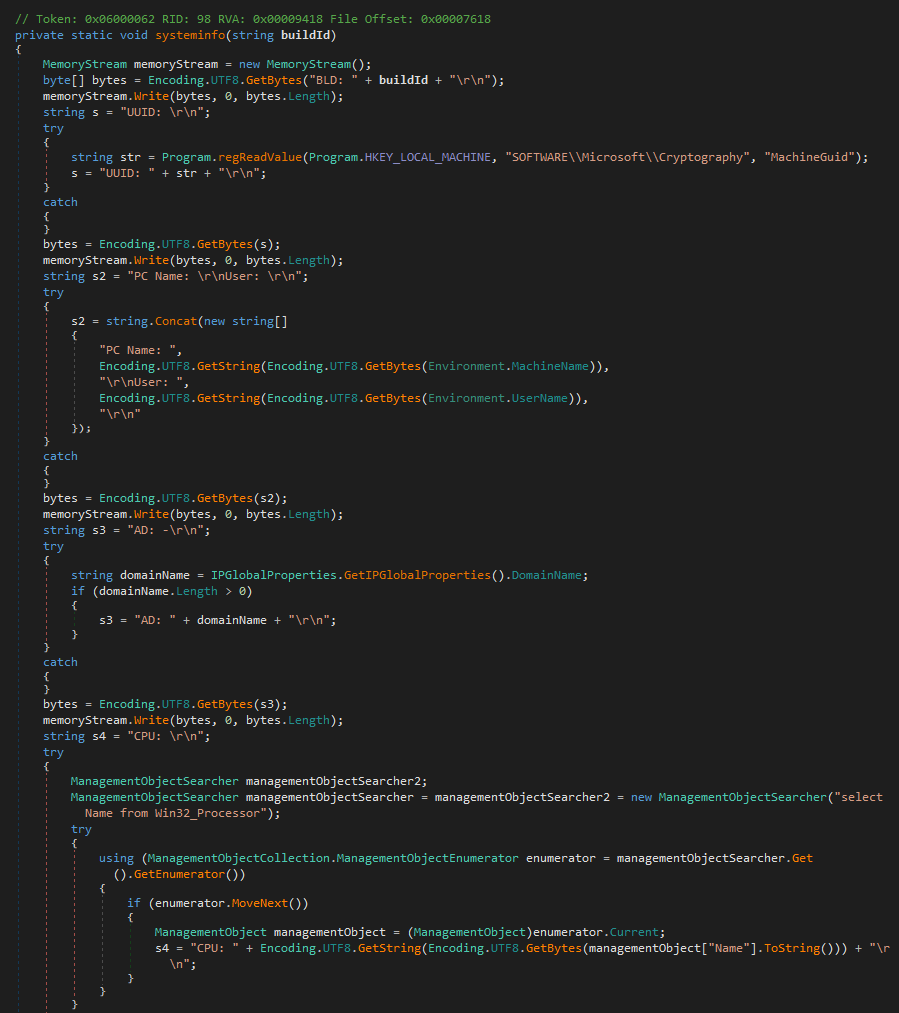
Task: Click HKEY_LOCAL_MACHINE constant
Action: pos(428,157)
